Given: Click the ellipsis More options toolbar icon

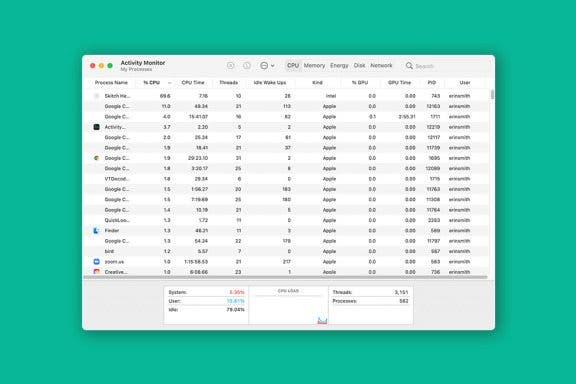Looking at the screenshot, I should coord(264,65).
